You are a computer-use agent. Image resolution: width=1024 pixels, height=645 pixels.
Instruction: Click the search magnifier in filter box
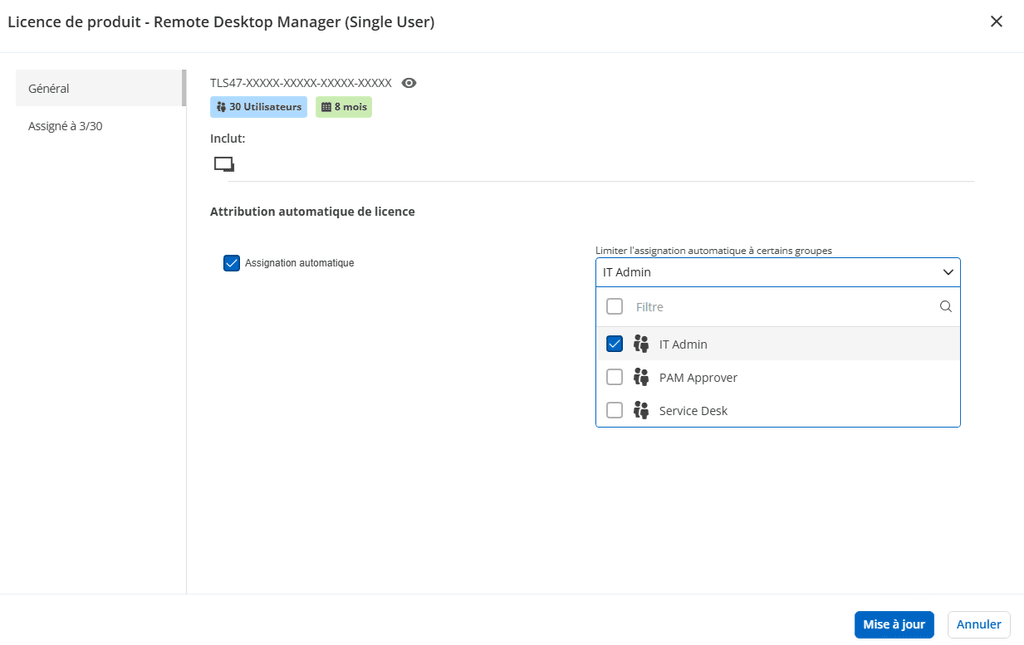coord(945,307)
